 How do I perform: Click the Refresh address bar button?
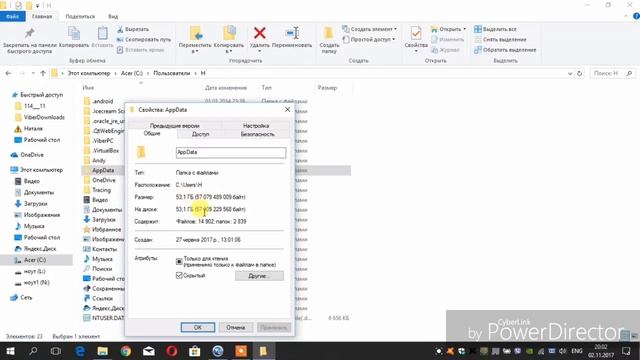point(579,73)
